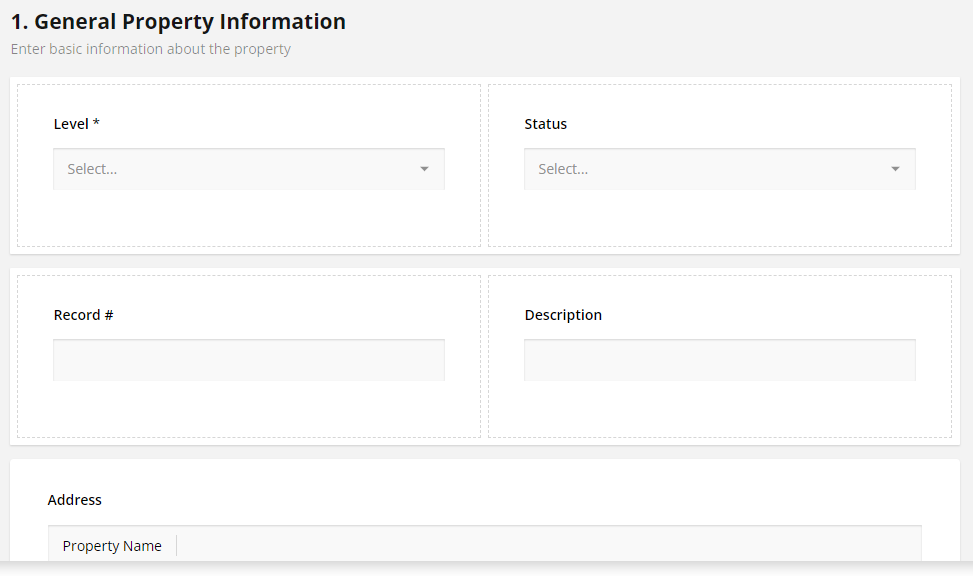973x576 pixels.
Task: Click the 'Enter basic information' subtitle text
Action: click(150, 49)
